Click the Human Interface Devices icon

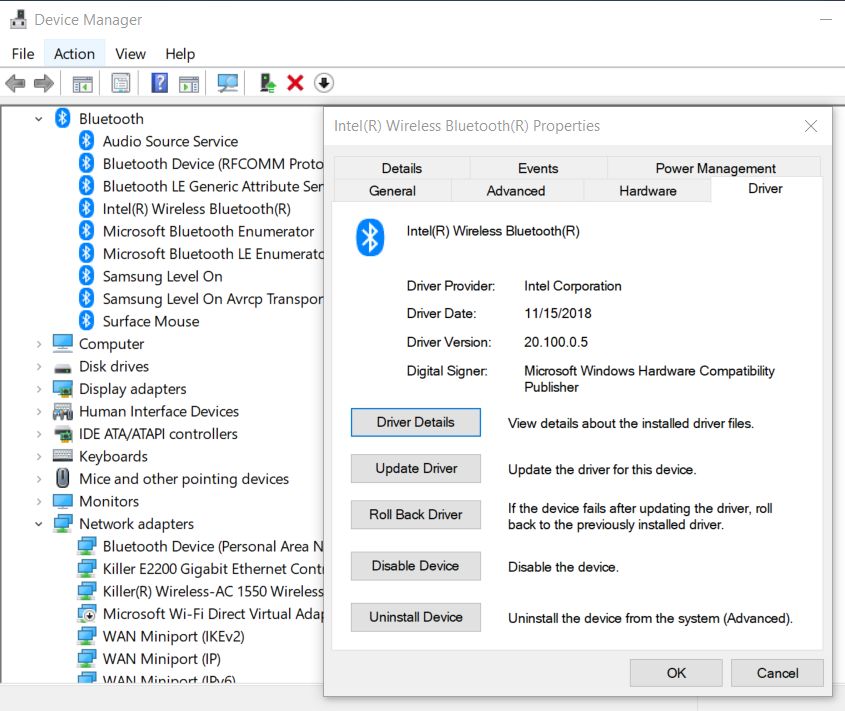[63, 412]
